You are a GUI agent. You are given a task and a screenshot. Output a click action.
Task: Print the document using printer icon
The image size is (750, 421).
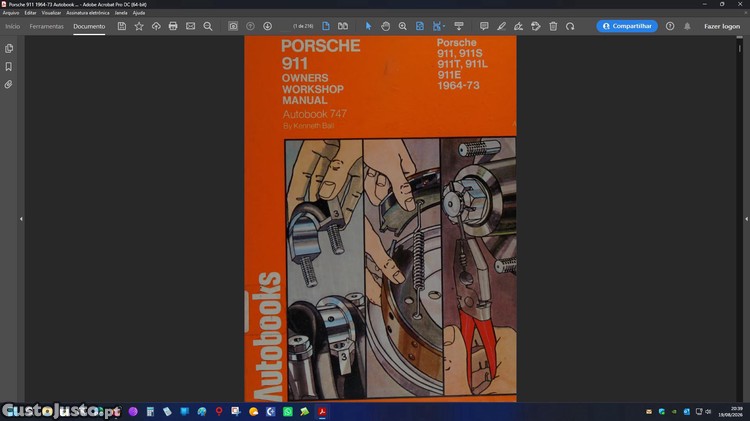coord(173,26)
